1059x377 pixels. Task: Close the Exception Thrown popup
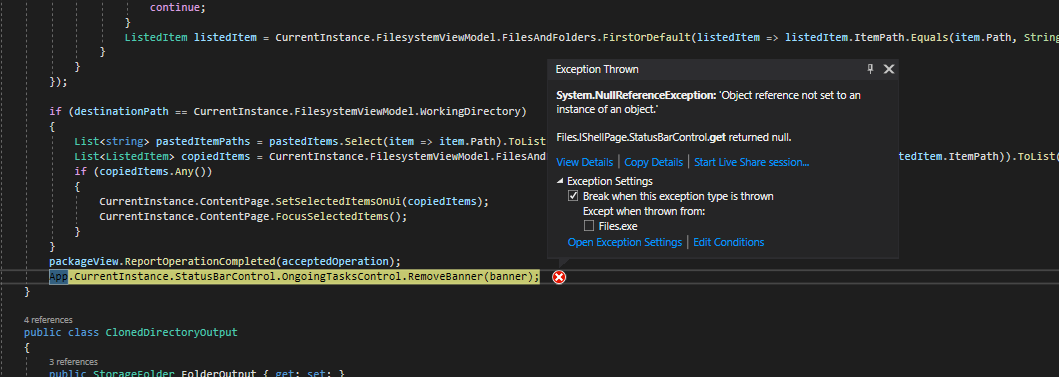889,69
